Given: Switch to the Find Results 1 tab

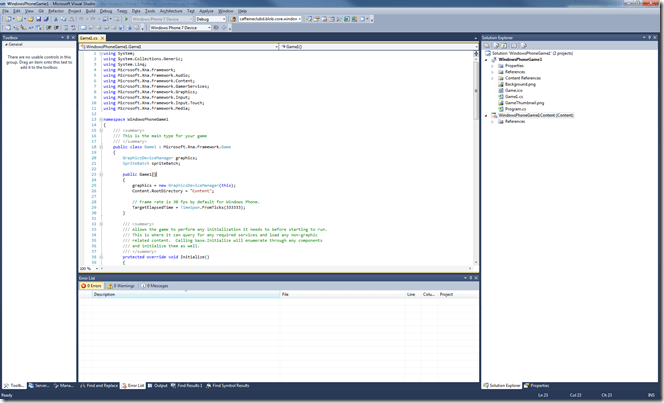Looking at the screenshot, I should coord(187,386).
